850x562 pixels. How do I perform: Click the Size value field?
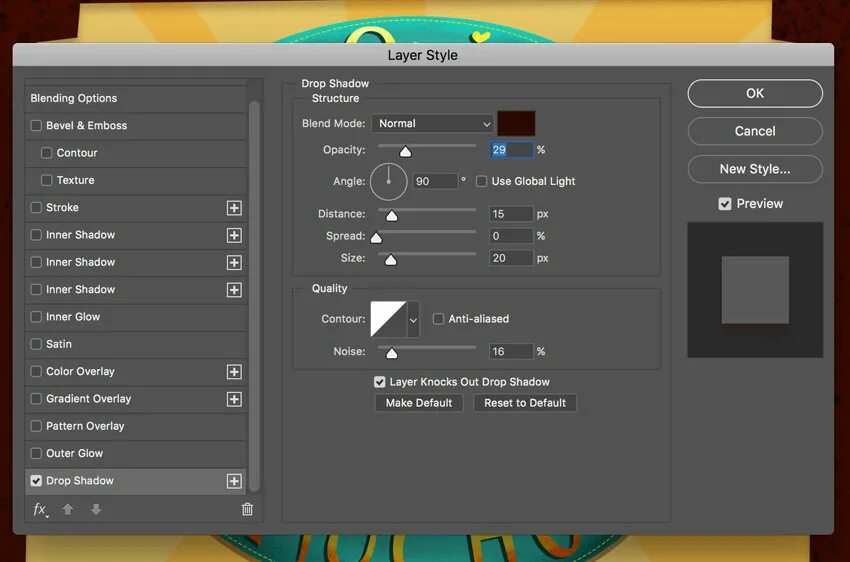click(x=511, y=259)
